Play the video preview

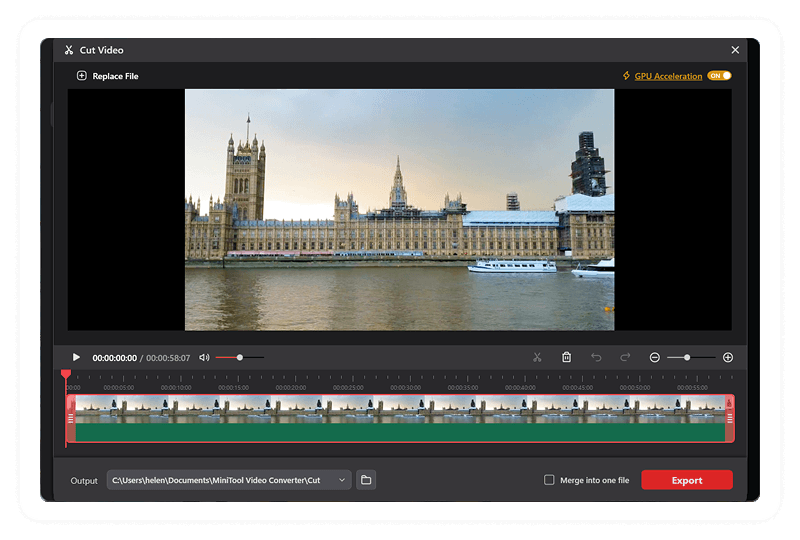(76, 357)
